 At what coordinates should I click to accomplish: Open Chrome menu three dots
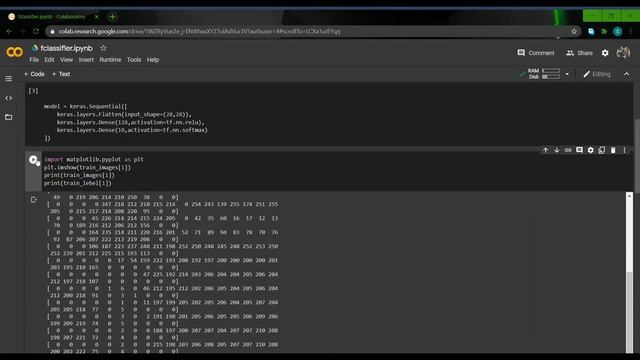631,31
